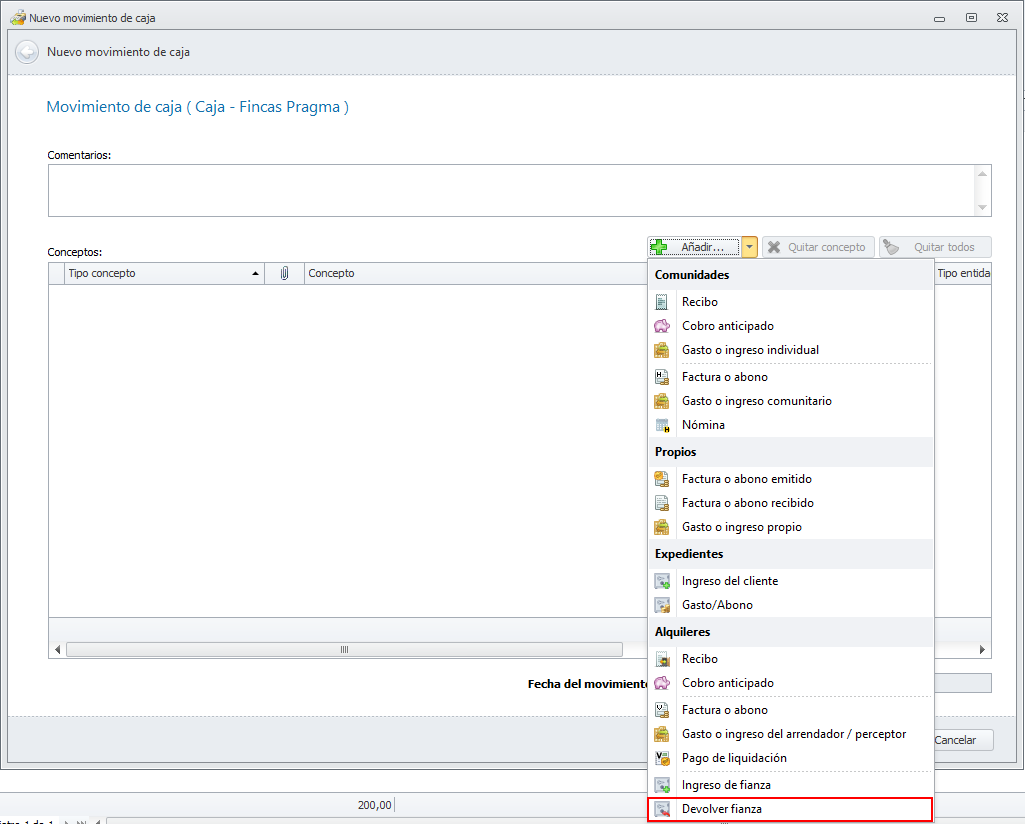Click the Nómina calendar icon
This screenshot has width=1025, height=824.
(662, 425)
